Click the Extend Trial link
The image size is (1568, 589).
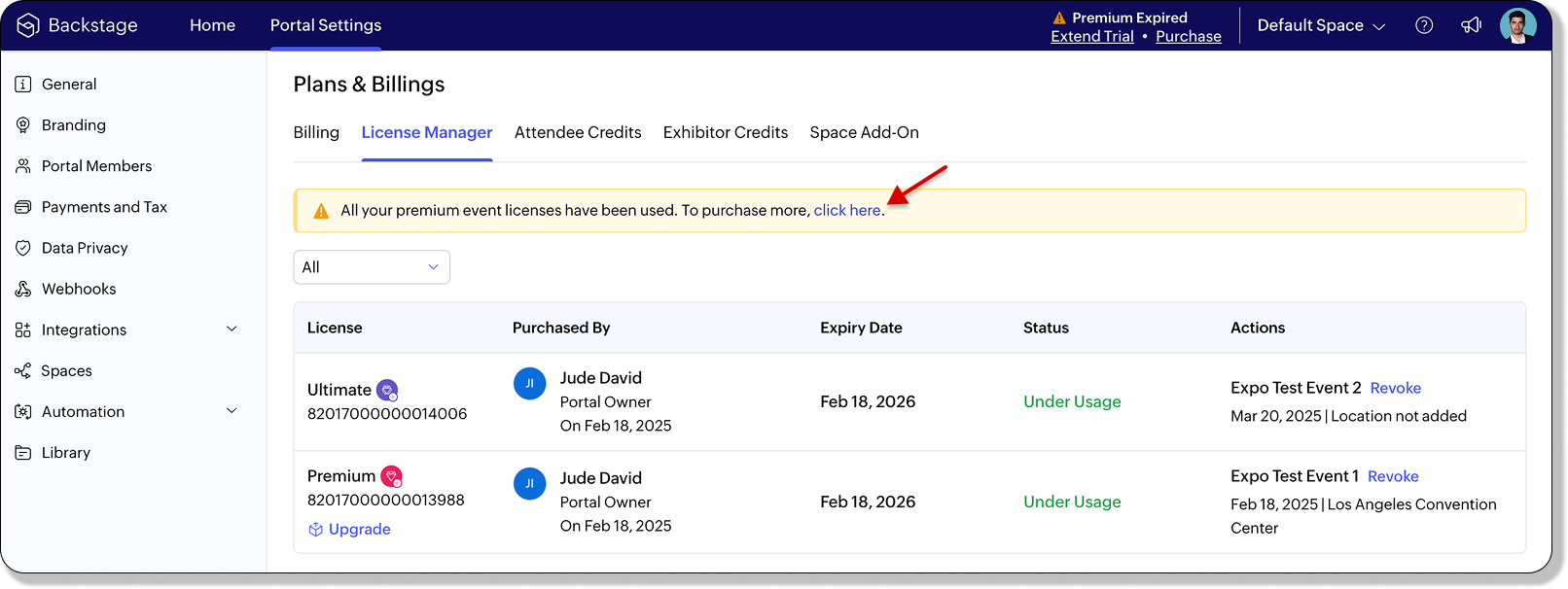(1092, 36)
